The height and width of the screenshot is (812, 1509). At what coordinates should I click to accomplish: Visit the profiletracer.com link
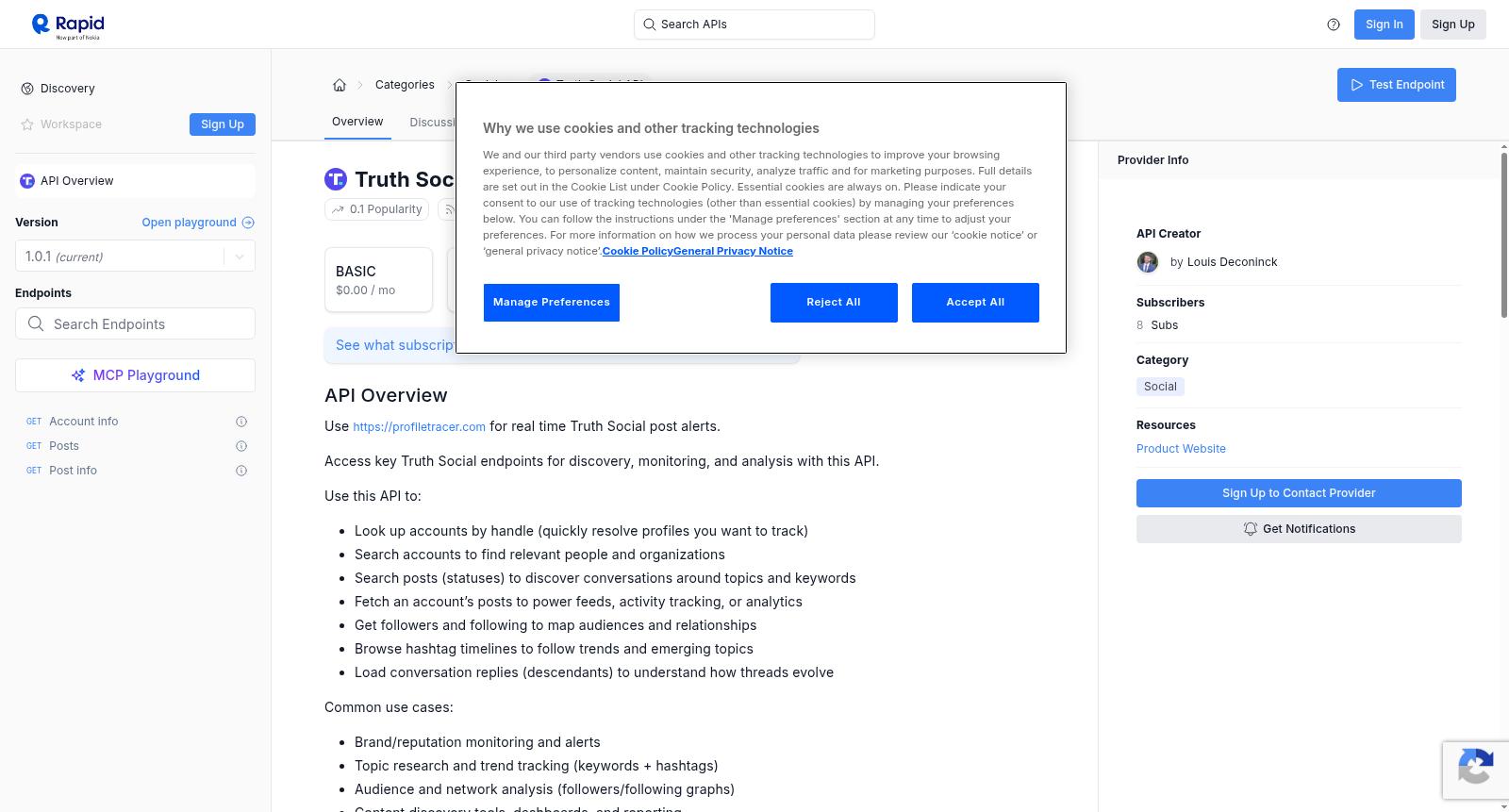[x=419, y=427]
